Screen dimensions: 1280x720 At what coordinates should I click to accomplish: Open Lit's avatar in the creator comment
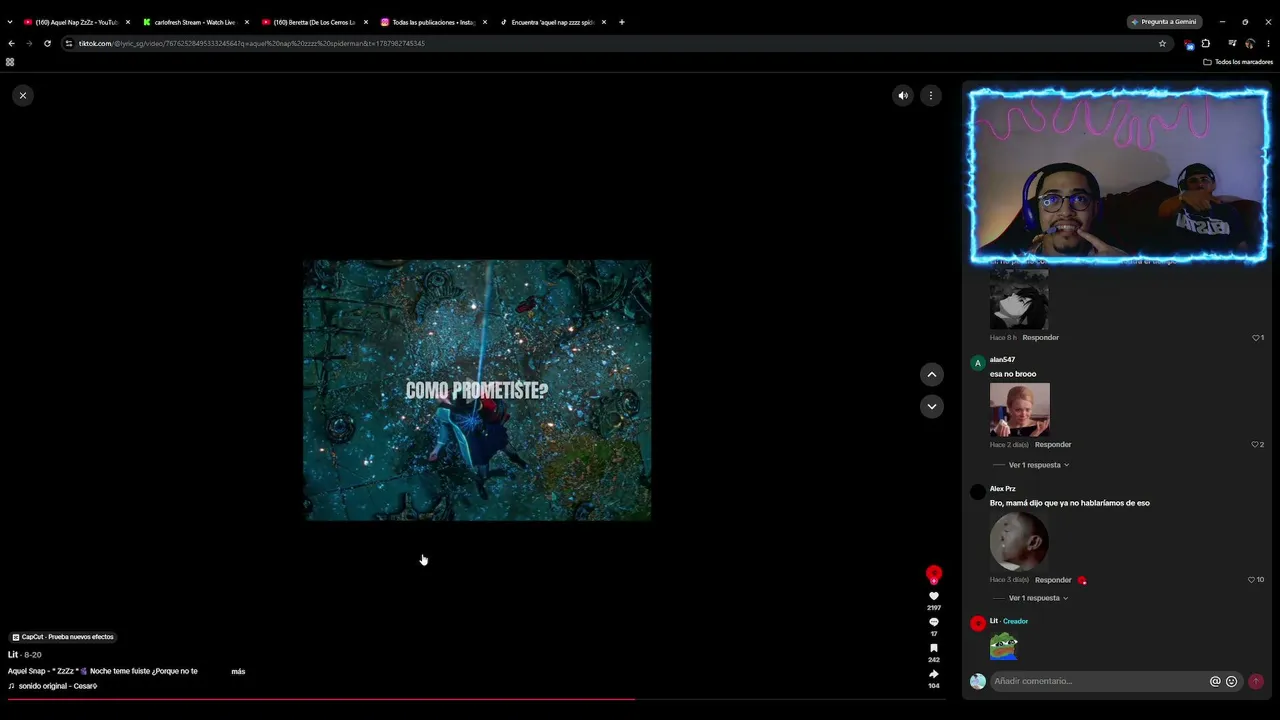[978, 624]
